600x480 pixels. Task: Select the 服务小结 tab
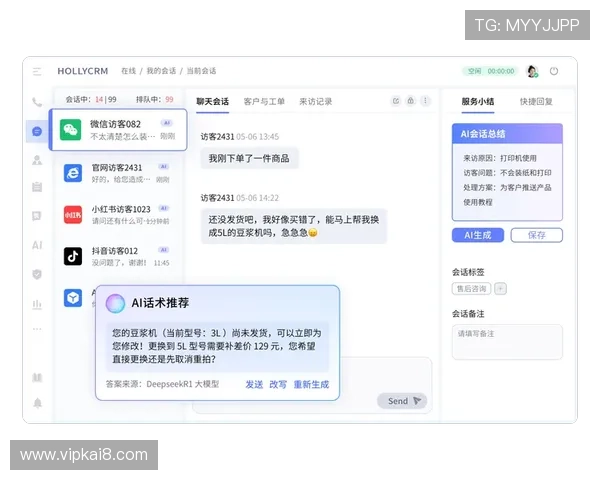pyautogui.click(x=478, y=102)
